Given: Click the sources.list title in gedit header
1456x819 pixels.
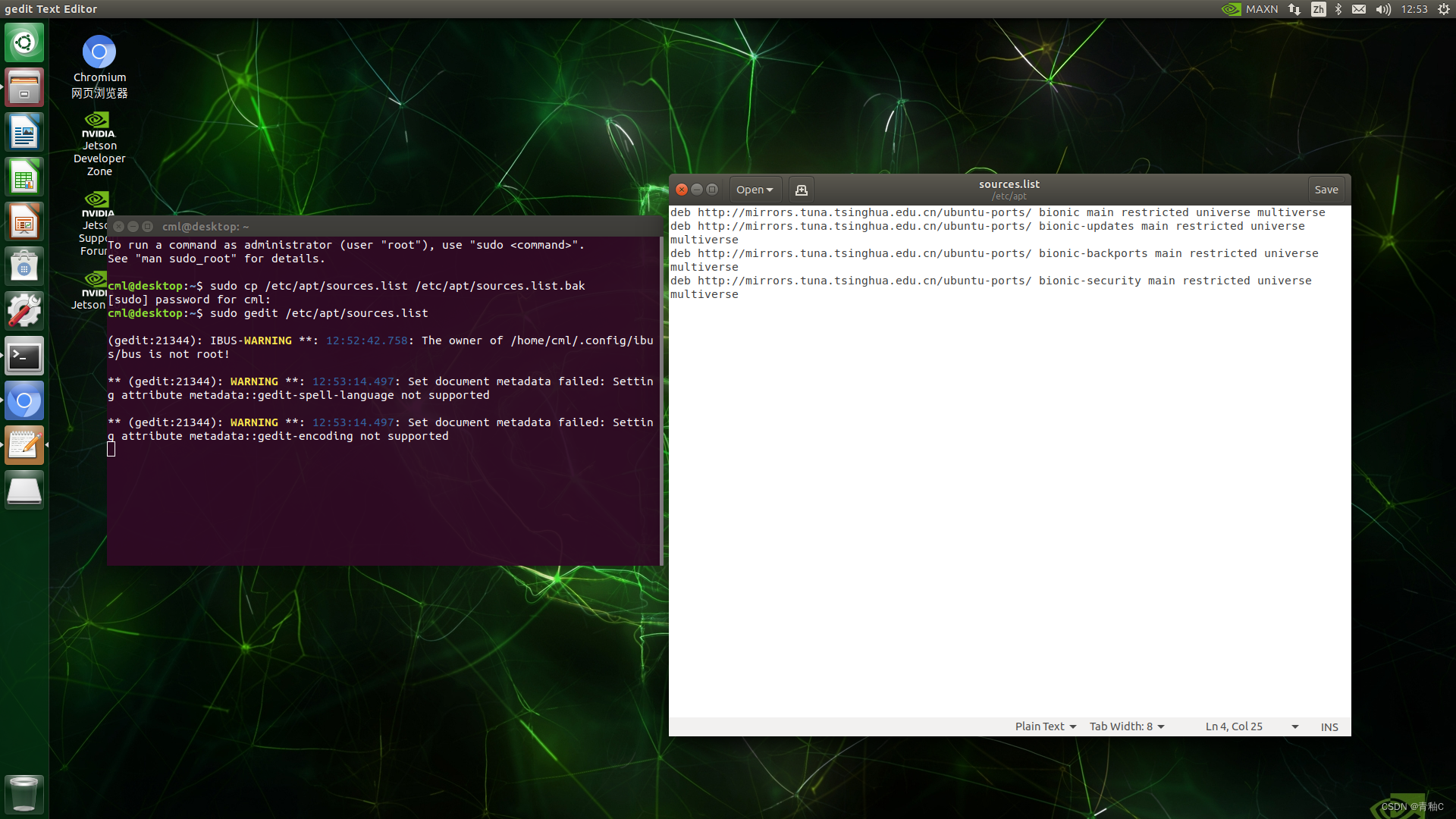Looking at the screenshot, I should [x=1009, y=184].
